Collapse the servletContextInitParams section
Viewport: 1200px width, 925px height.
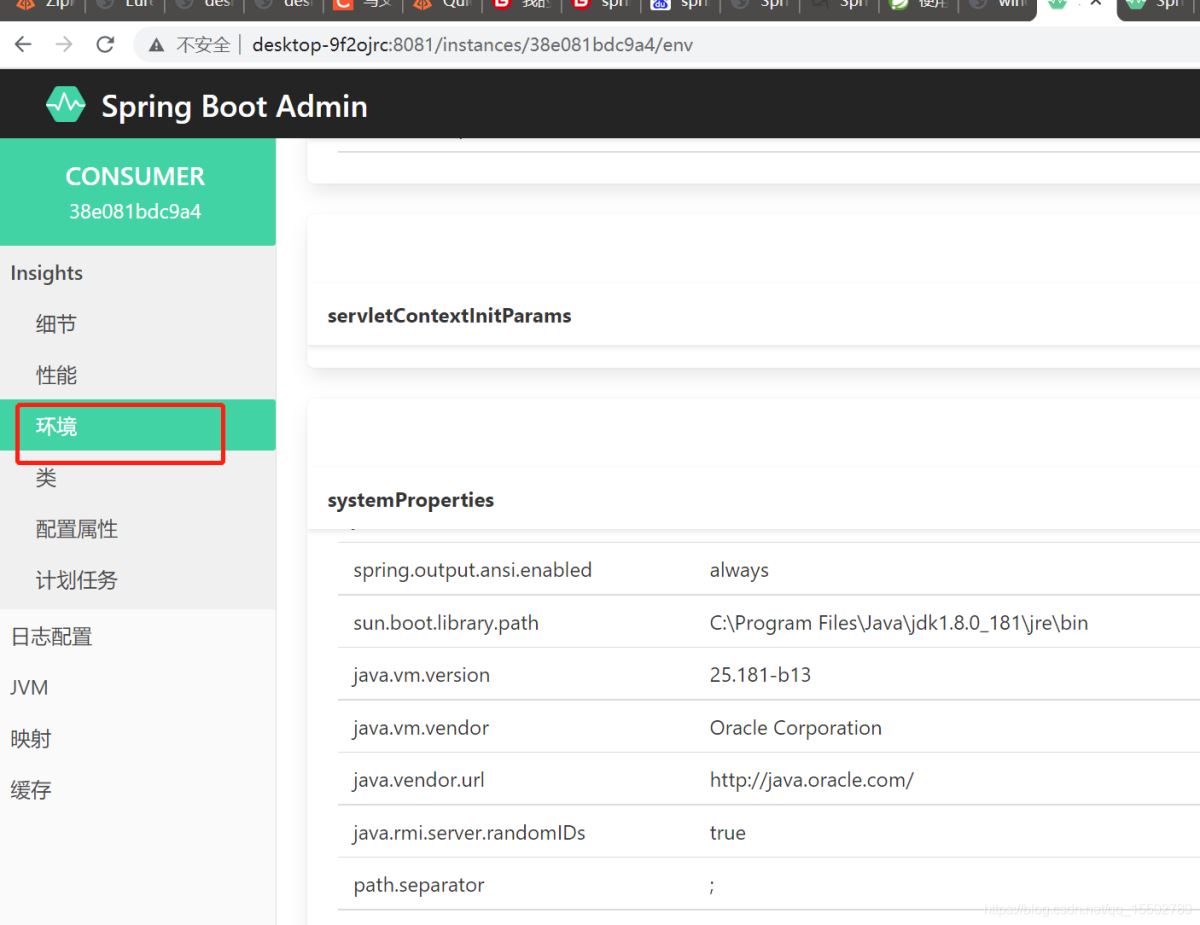click(x=448, y=315)
